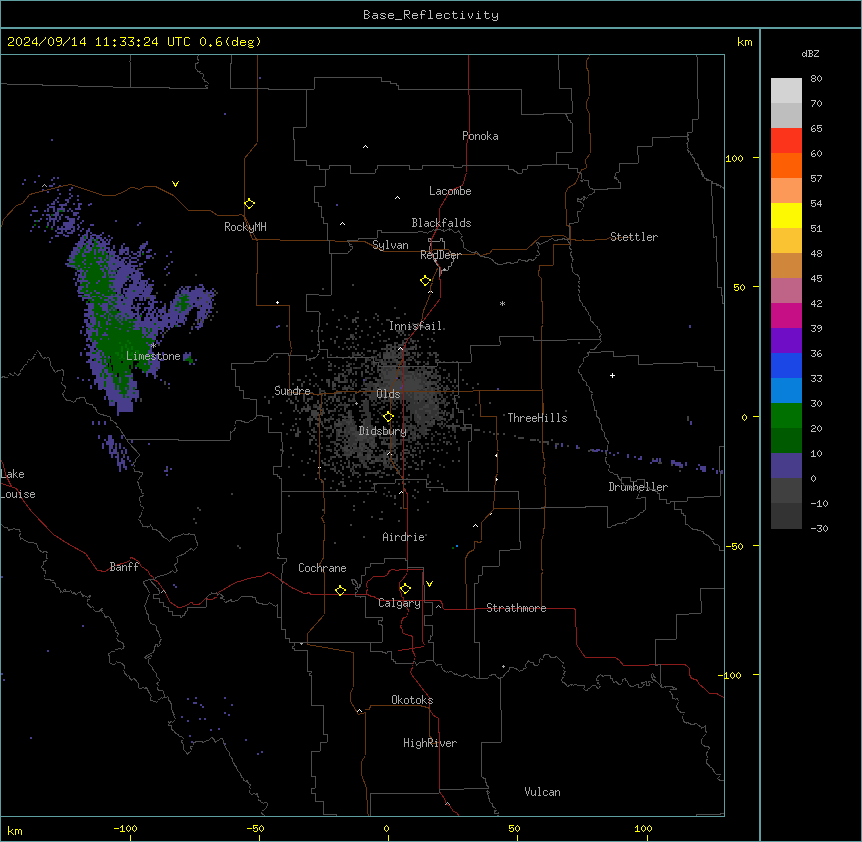Click the Strathmore label
862x842 pixels.
[x=516, y=608]
